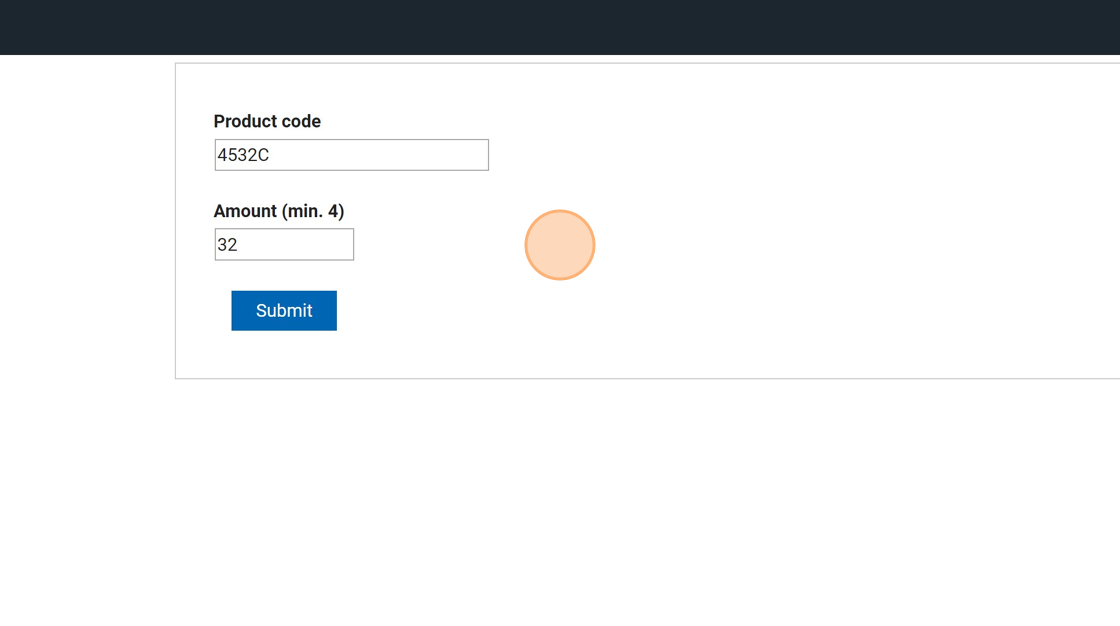The width and height of the screenshot is (1120, 626).
Task: Click the peach-colored round marker
Action: click(560, 245)
